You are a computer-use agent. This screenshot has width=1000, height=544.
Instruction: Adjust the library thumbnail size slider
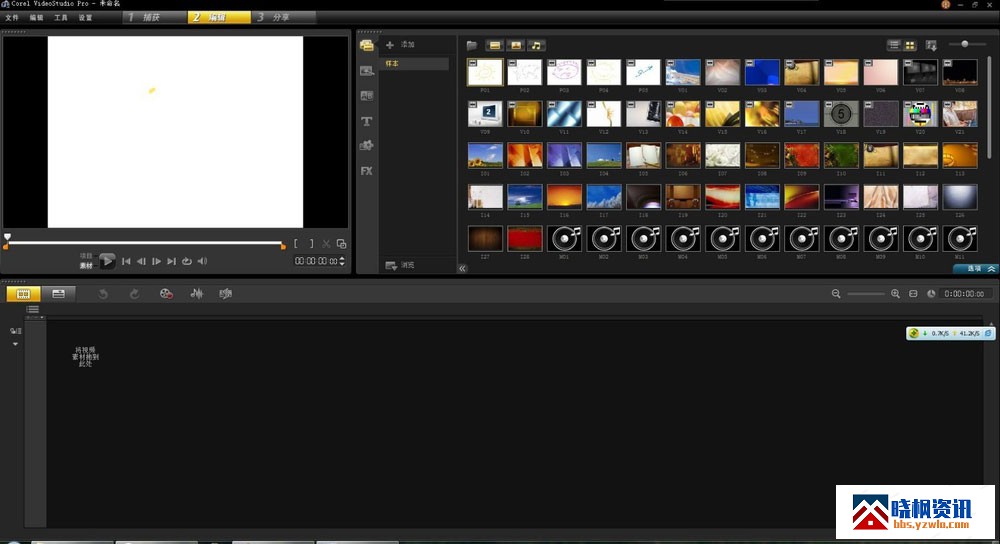[965, 44]
